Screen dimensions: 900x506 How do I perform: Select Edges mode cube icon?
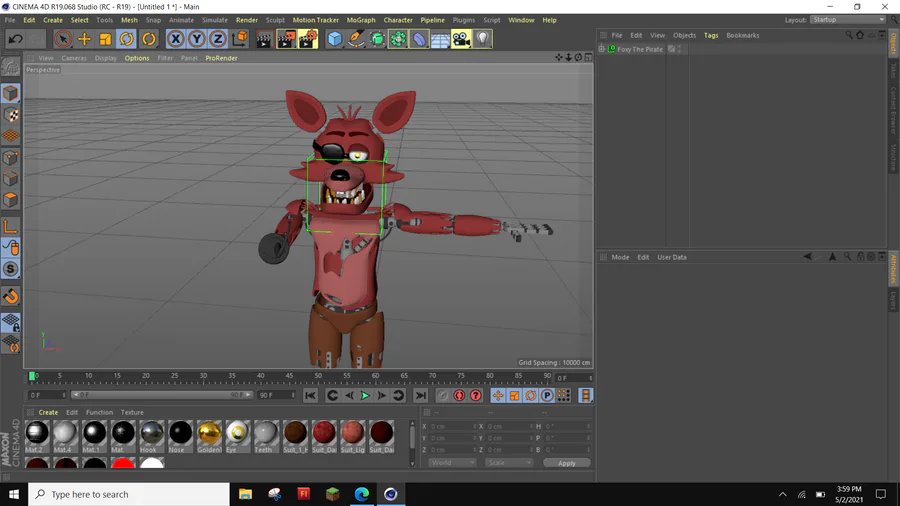point(10,178)
